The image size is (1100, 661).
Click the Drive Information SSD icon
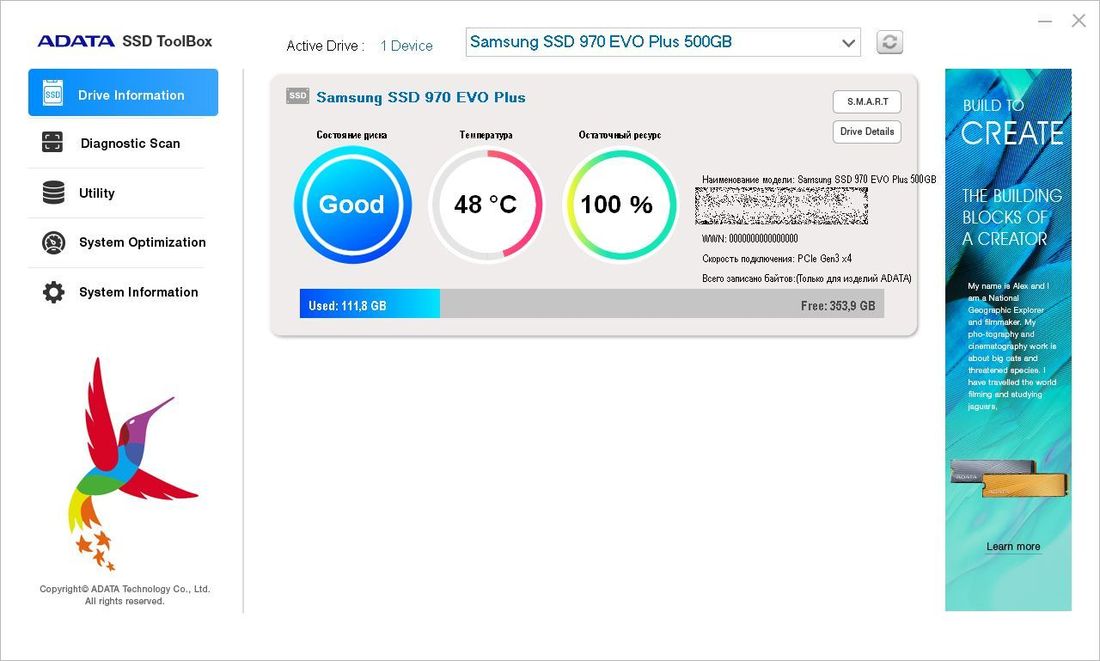pyautogui.click(x=53, y=93)
